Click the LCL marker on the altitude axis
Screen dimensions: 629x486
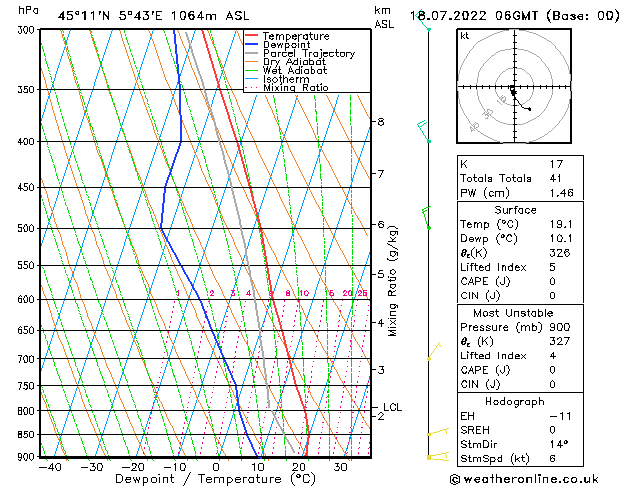point(392,407)
